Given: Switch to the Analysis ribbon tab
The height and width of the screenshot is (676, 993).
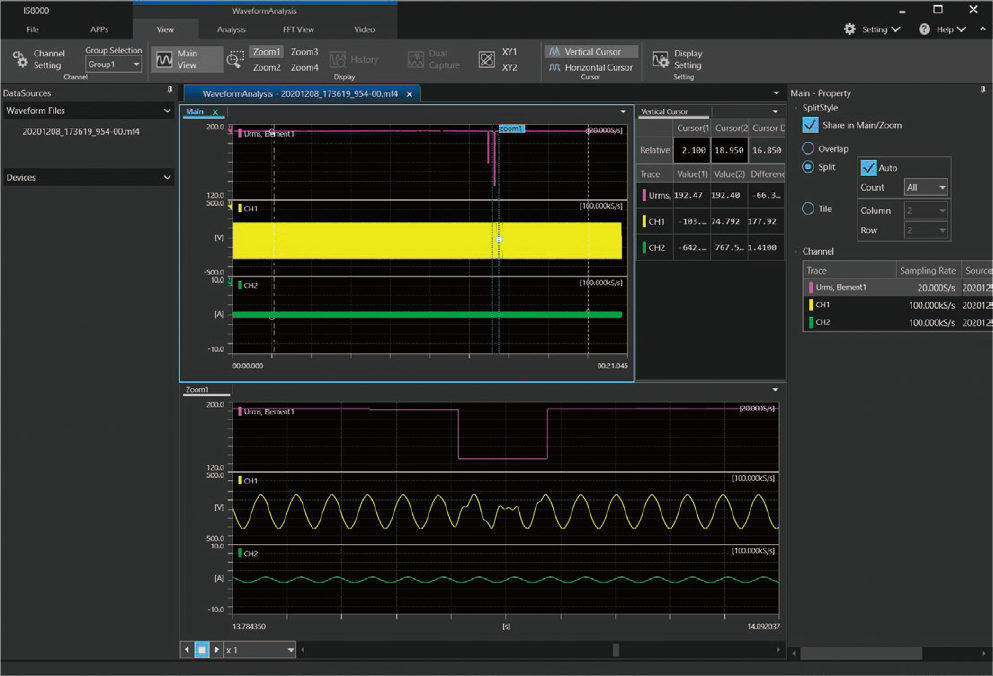Looking at the screenshot, I should [232, 29].
